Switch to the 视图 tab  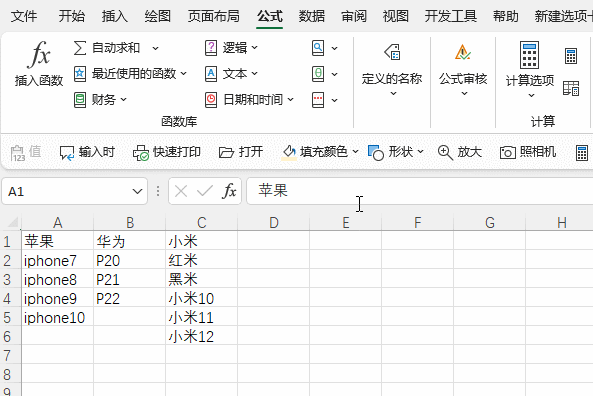pos(396,16)
